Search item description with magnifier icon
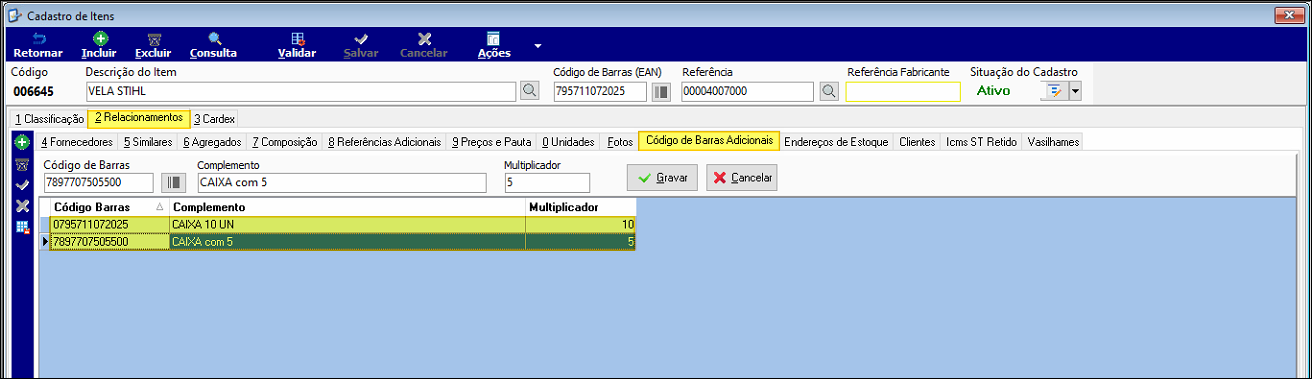Viewport: 1312px width, 379px height. 530,91
